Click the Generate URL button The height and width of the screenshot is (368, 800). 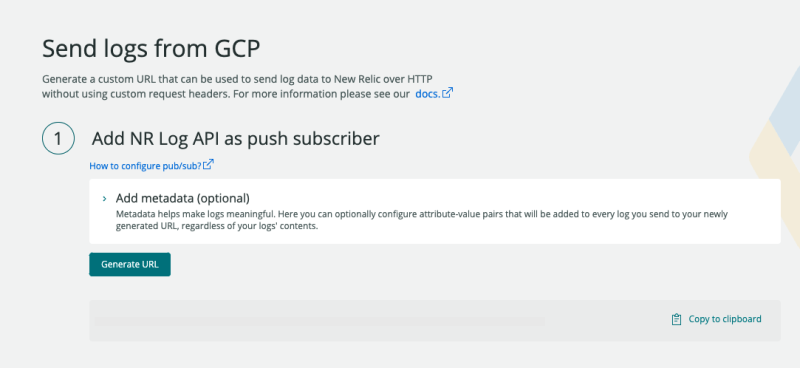[130, 264]
